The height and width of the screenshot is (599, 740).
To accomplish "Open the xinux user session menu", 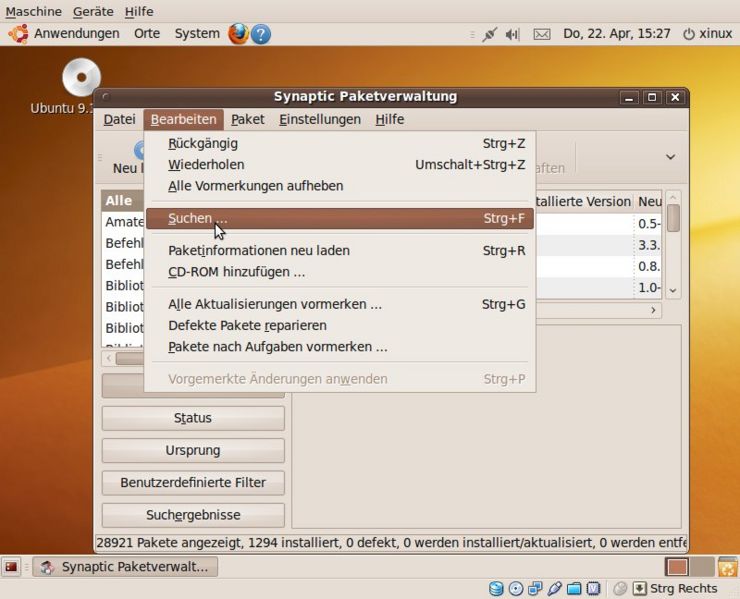I will coord(707,34).
